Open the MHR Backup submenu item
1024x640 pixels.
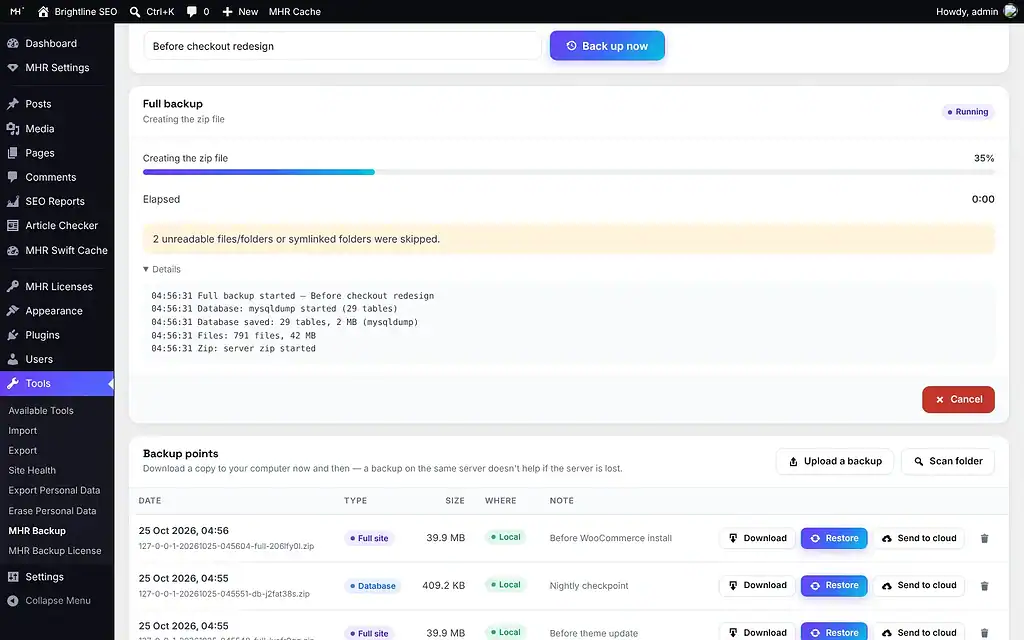[x=37, y=531]
